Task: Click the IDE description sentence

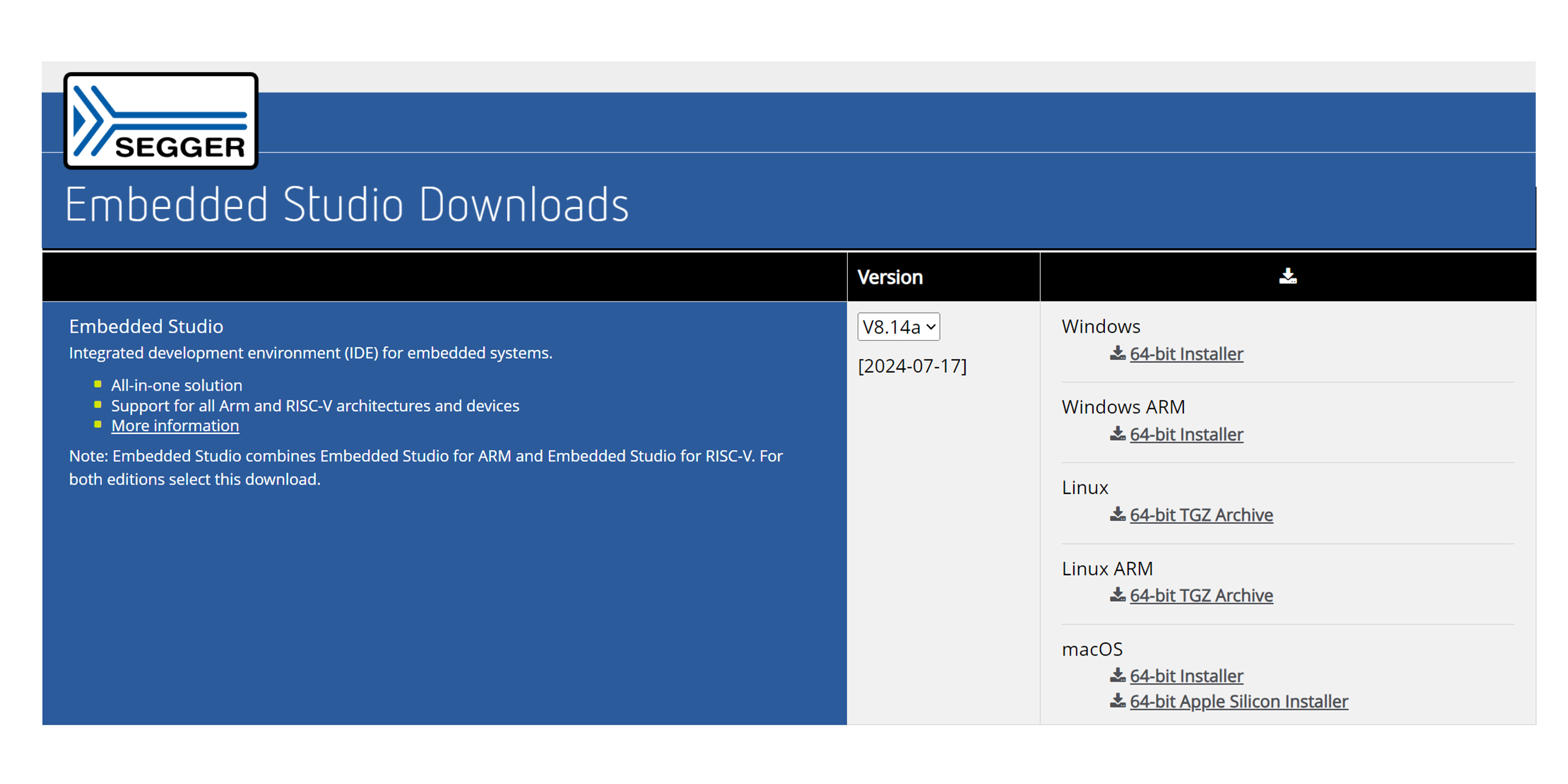Action: tap(310, 353)
